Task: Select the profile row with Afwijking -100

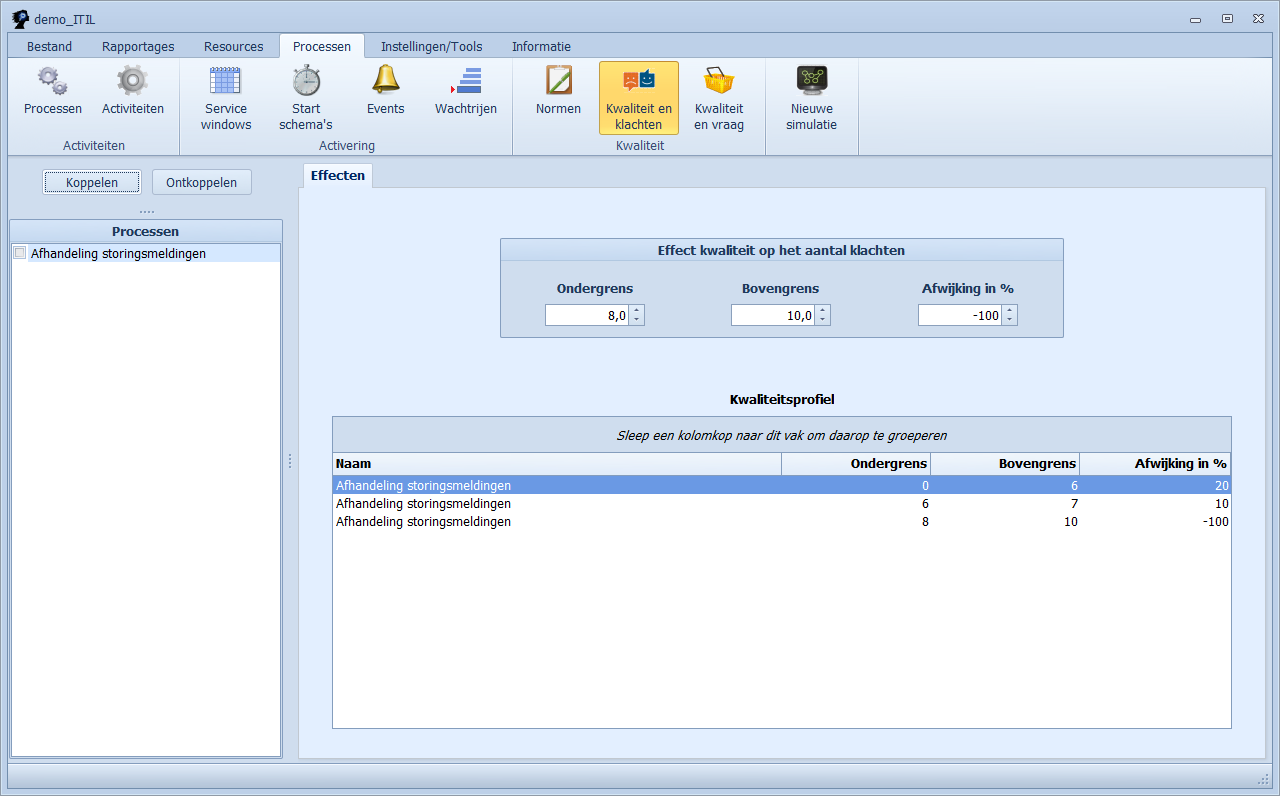Action: [x=782, y=521]
